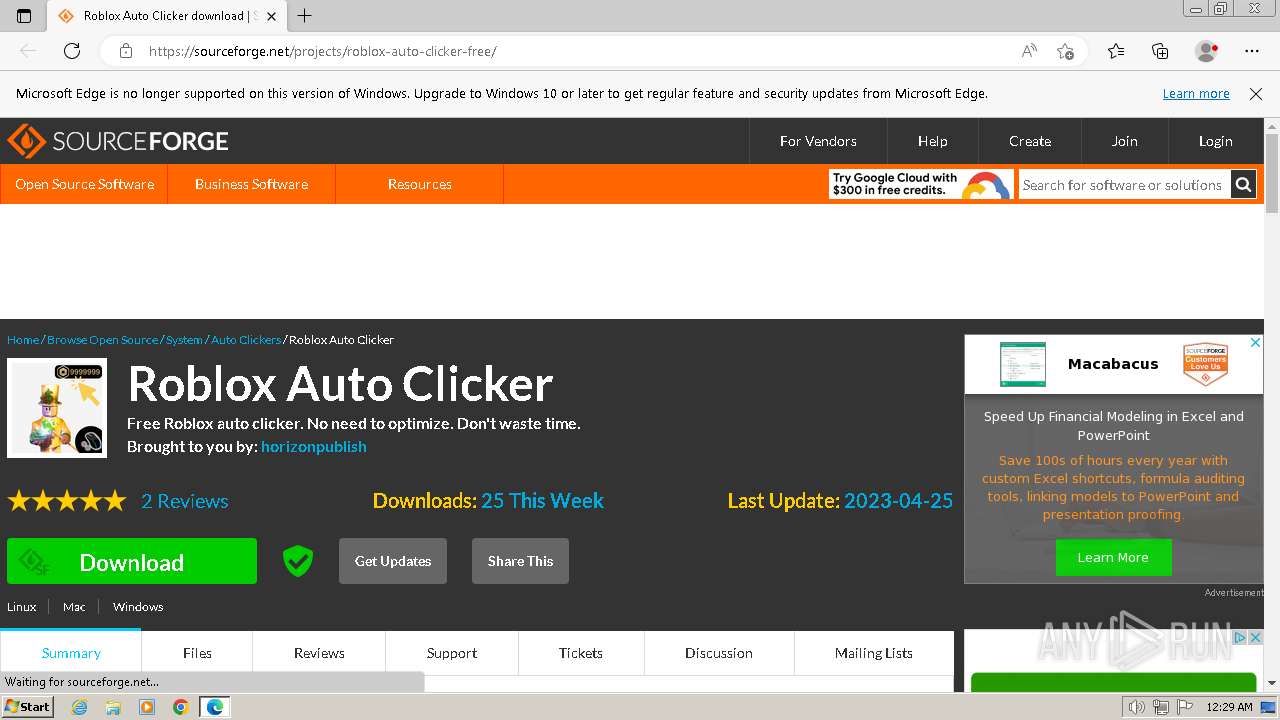This screenshot has width=1280, height=720.
Task: Click the Roblox Auto Clicker project thumbnail
Action: tap(57, 408)
